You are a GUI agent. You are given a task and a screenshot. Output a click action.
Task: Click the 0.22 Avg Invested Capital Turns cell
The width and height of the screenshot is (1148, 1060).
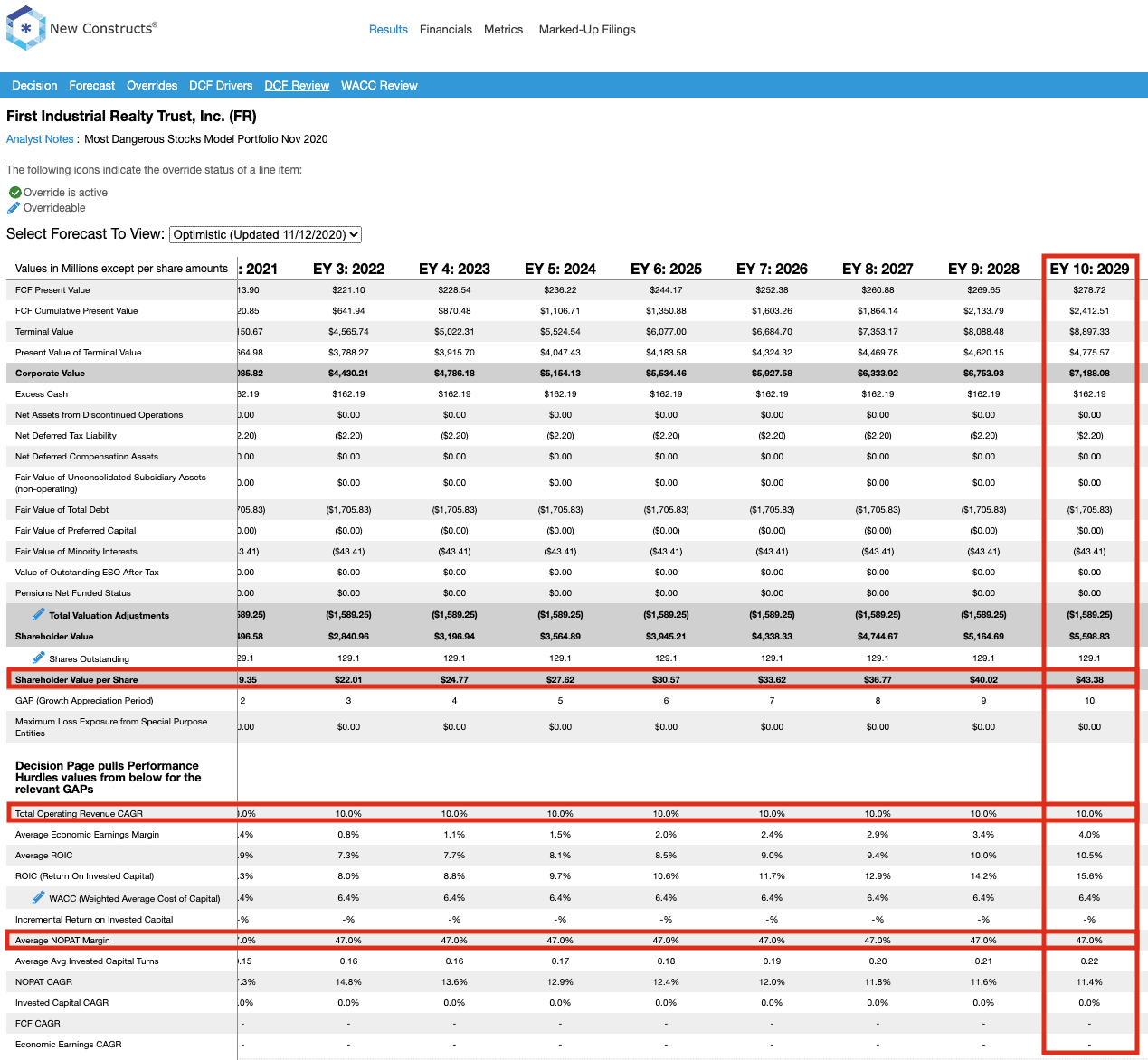(1089, 961)
